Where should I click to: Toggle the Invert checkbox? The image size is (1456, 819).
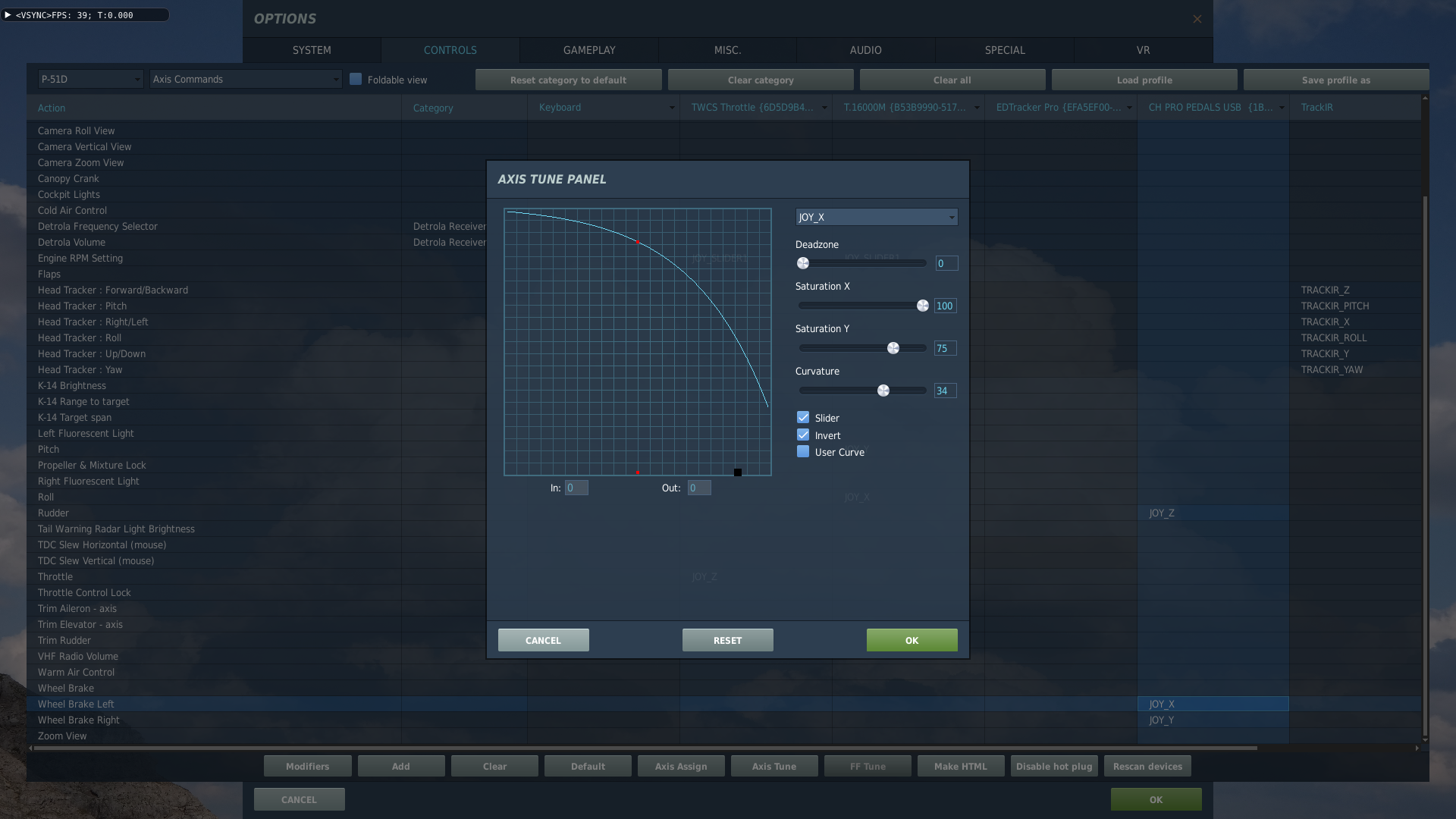803,435
